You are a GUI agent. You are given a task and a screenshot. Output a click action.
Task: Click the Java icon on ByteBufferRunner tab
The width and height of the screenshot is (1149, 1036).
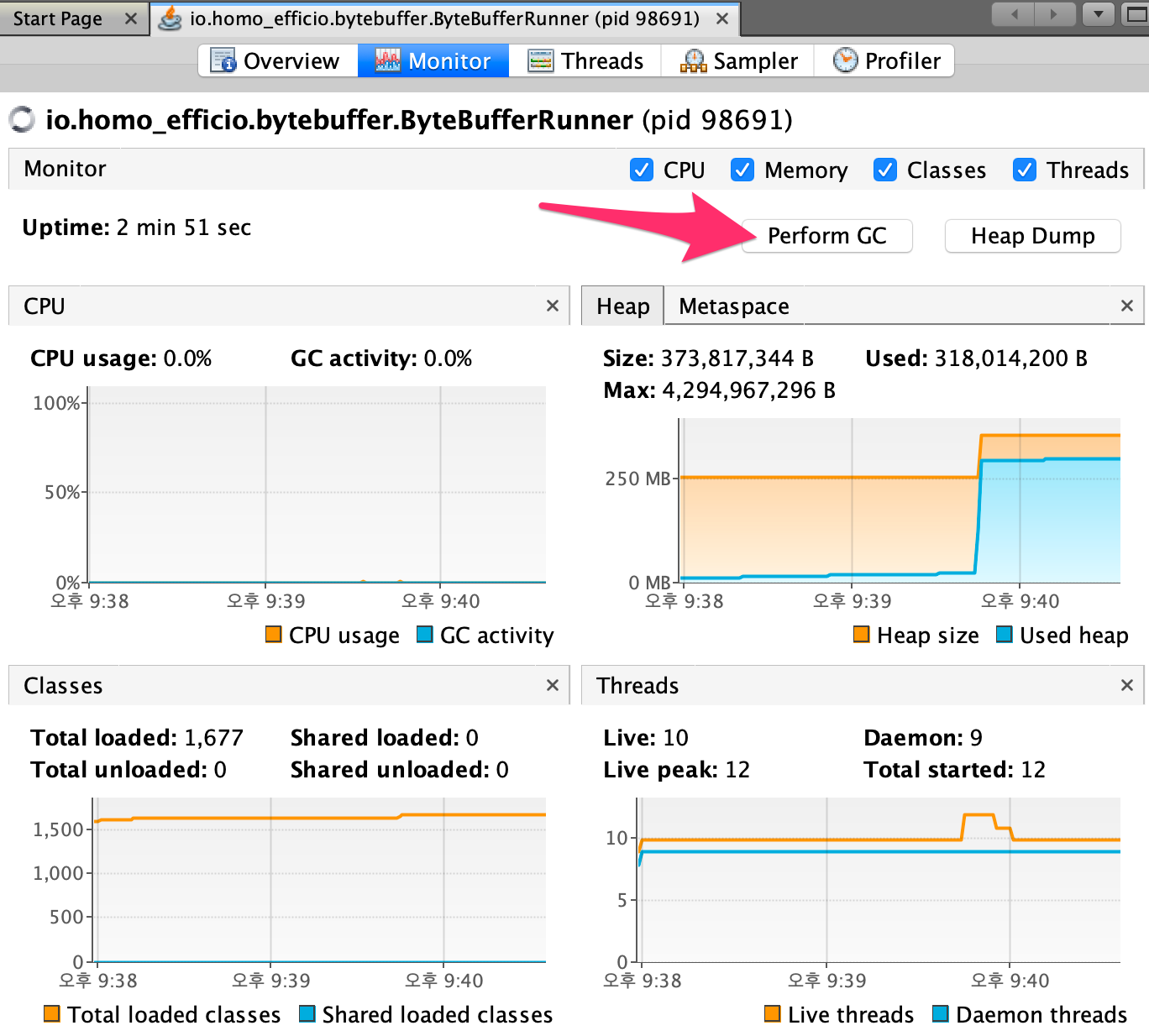click(171, 18)
